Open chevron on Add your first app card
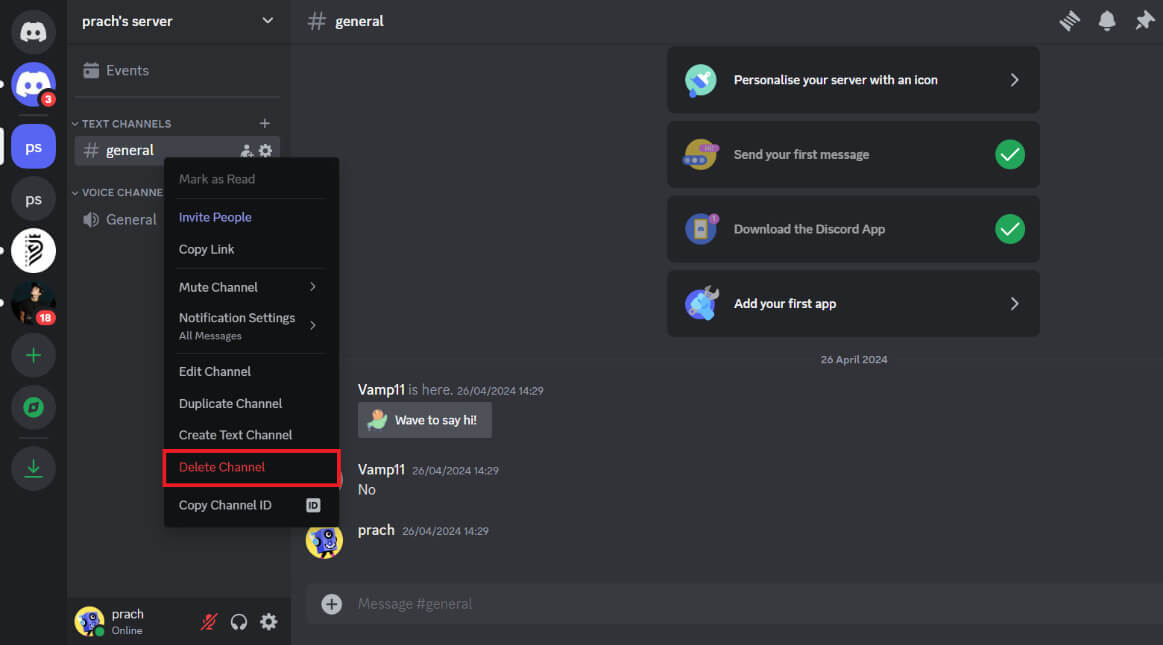 tap(1014, 304)
